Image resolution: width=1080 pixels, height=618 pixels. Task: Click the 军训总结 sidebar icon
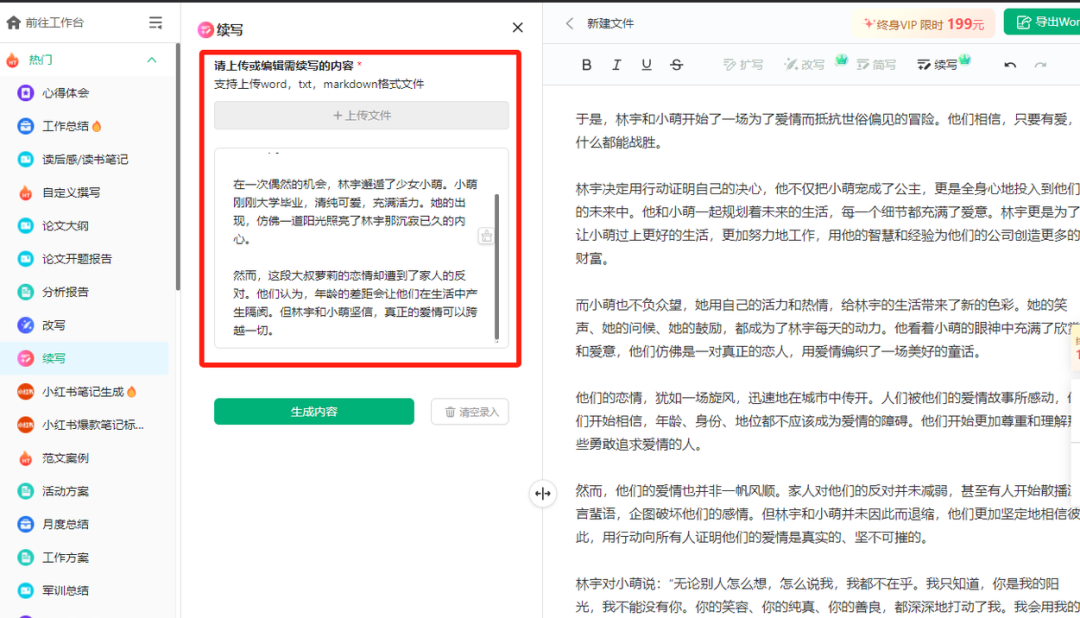[25, 590]
